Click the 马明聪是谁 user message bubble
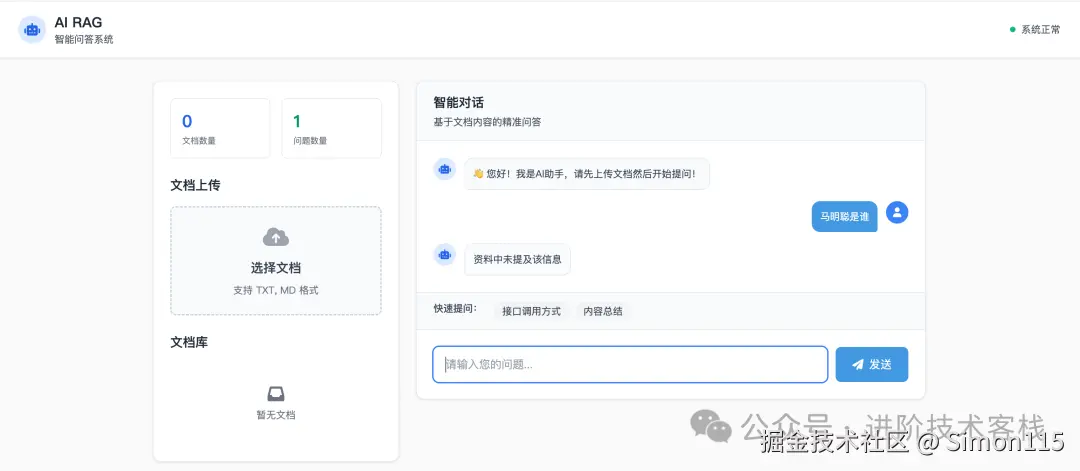1080x471 pixels. click(x=844, y=216)
